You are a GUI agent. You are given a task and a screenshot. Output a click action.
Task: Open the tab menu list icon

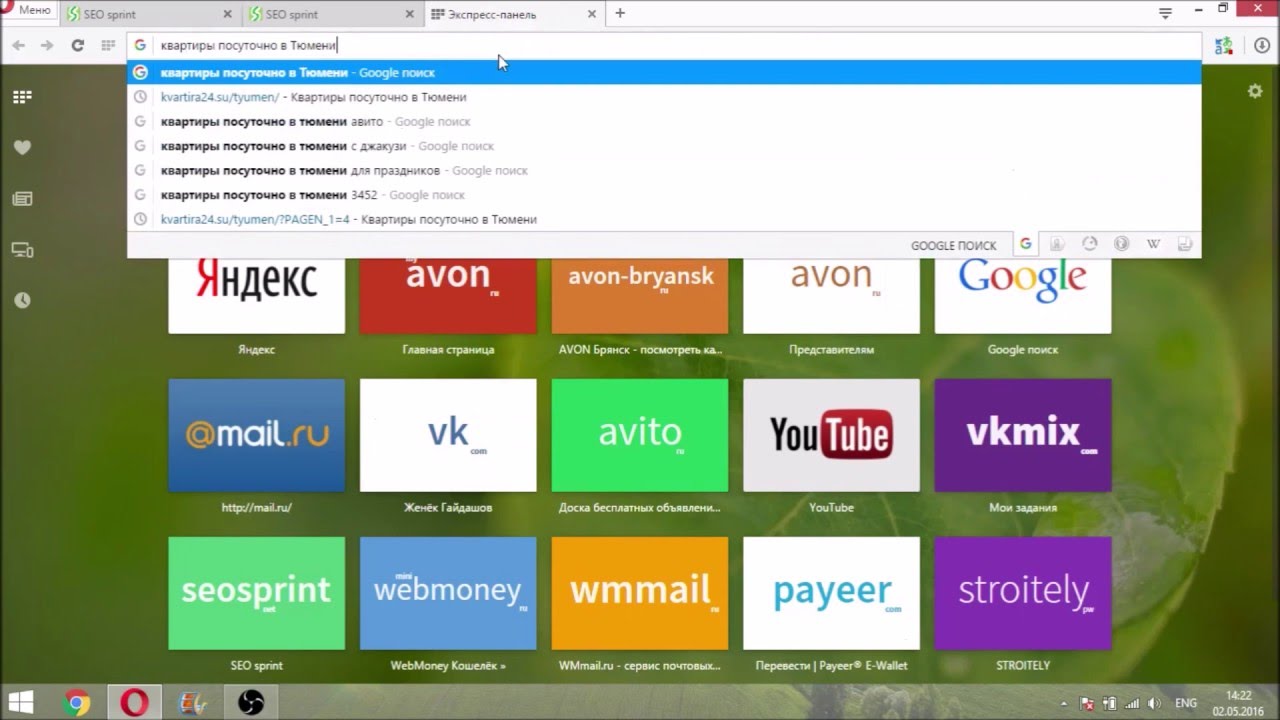click(x=1165, y=13)
